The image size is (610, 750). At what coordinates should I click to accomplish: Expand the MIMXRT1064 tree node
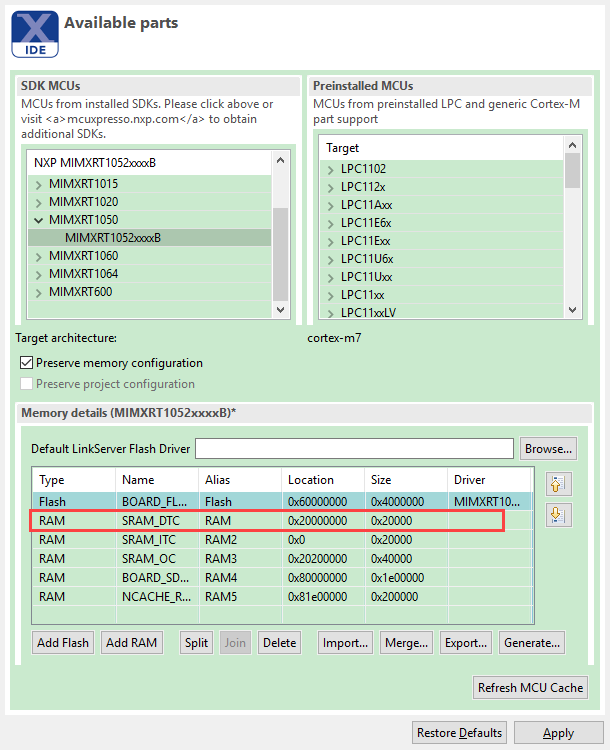pos(39,275)
